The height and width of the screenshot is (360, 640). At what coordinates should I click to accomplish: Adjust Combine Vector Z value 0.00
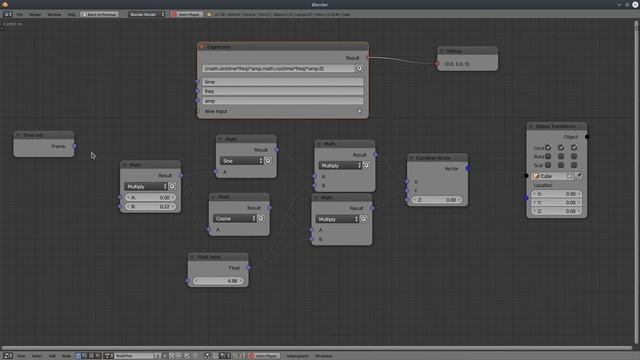point(437,200)
